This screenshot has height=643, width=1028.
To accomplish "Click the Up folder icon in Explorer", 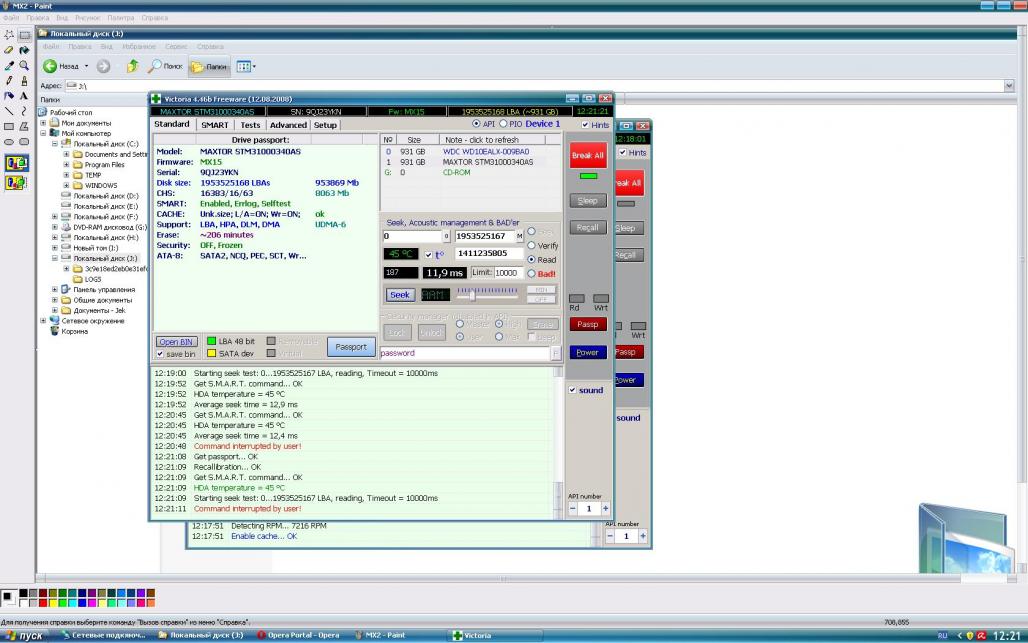I will [x=132, y=66].
